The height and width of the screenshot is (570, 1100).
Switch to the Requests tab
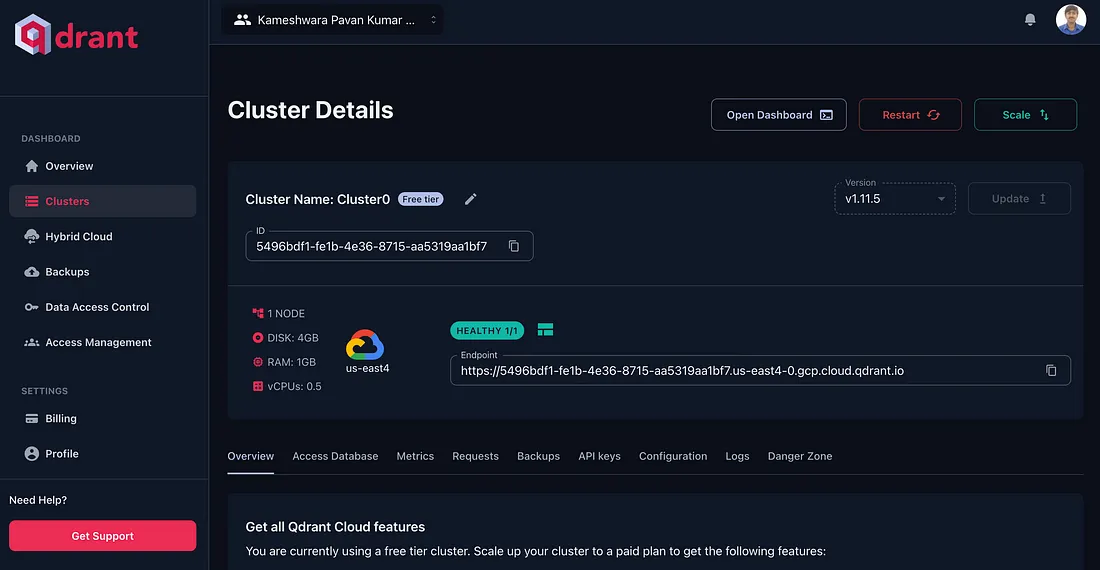[x=476, y=456]
